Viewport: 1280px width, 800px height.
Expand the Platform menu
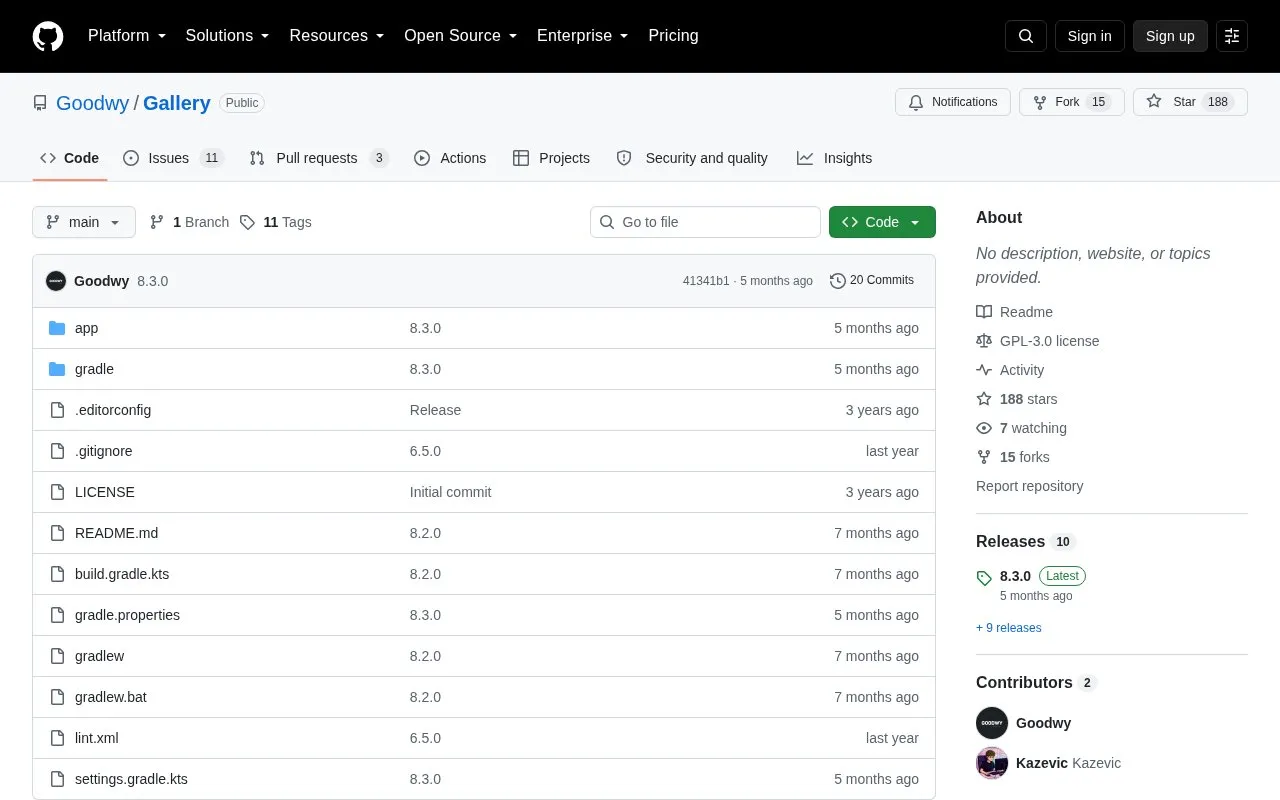click(127, 36)
